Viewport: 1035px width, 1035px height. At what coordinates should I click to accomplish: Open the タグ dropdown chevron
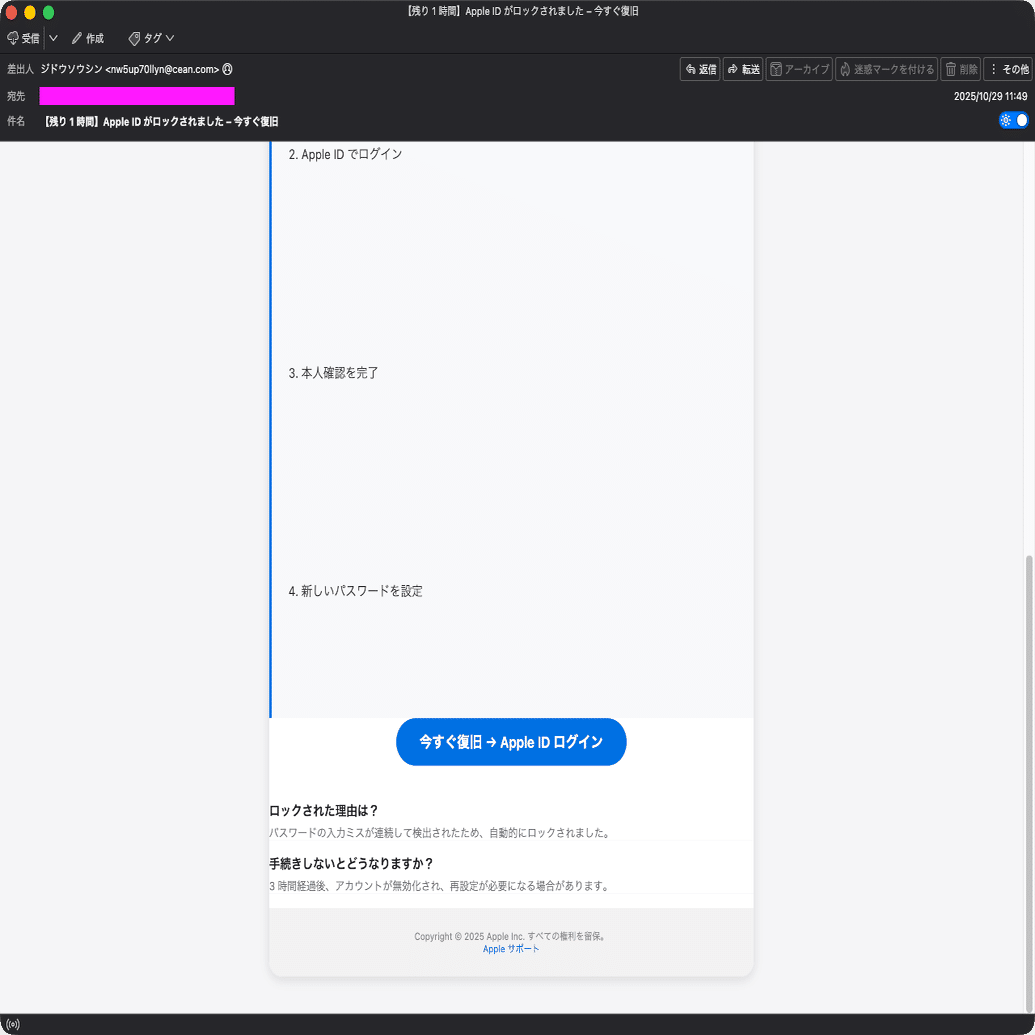point(170,37)
